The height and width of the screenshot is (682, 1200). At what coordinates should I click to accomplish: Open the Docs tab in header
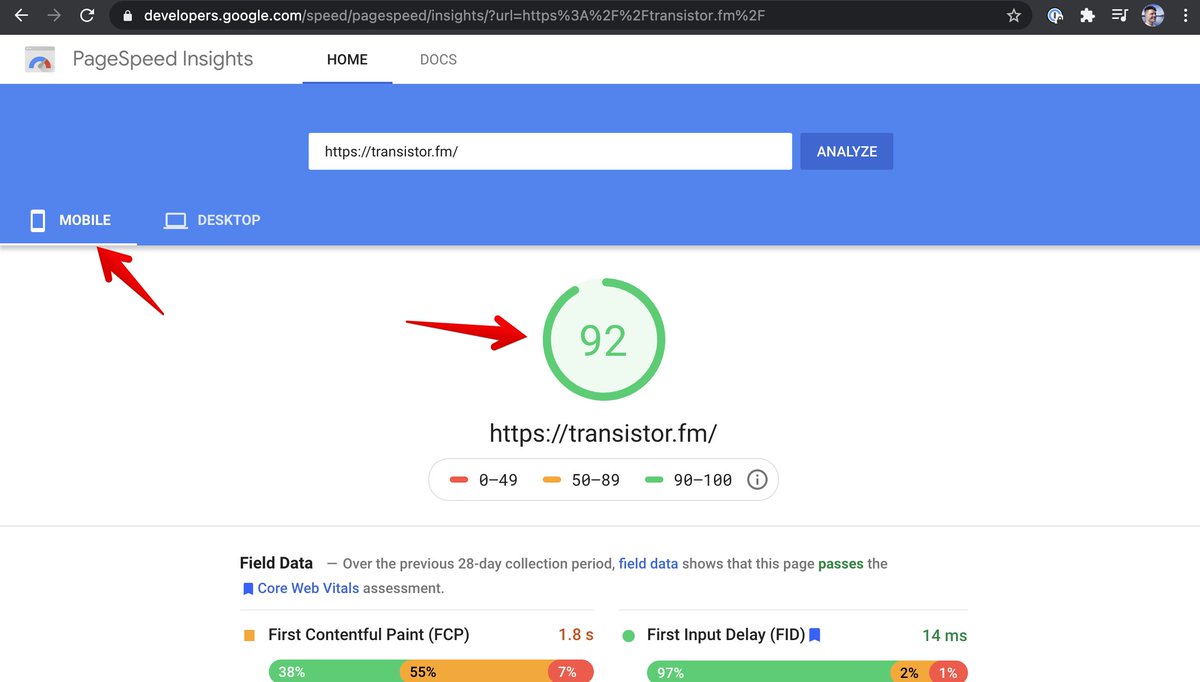(438, 60)
